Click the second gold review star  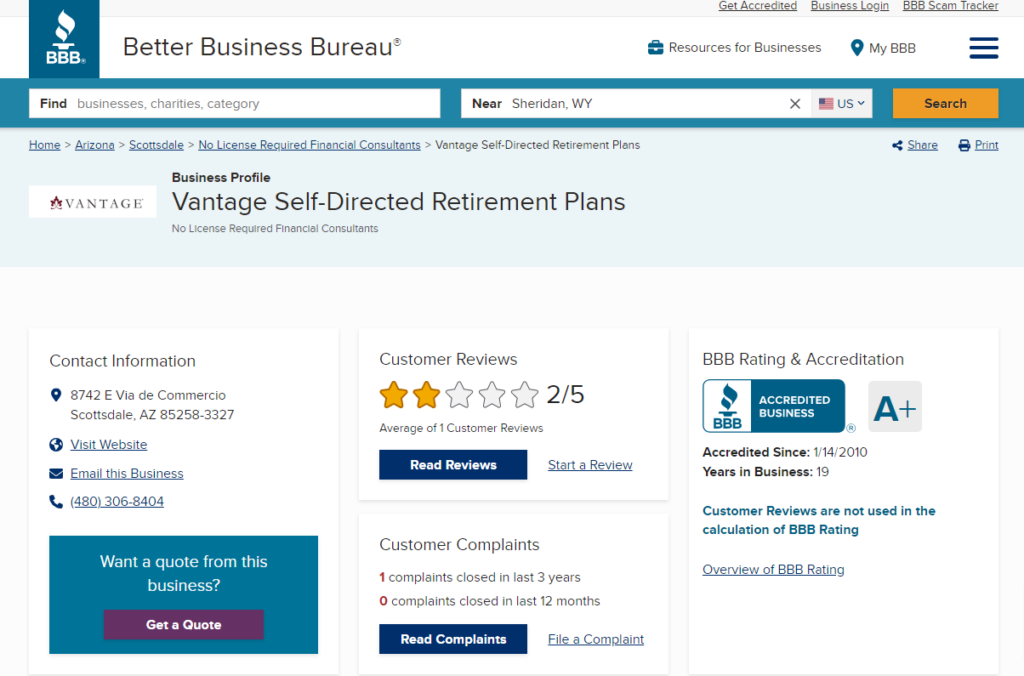426,394
